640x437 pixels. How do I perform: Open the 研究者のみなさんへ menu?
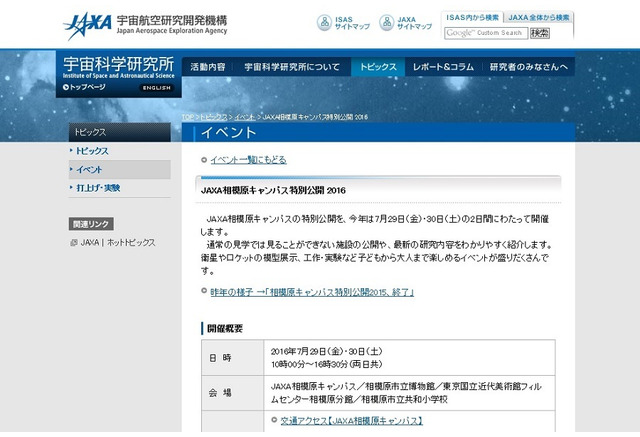point(529,67)
